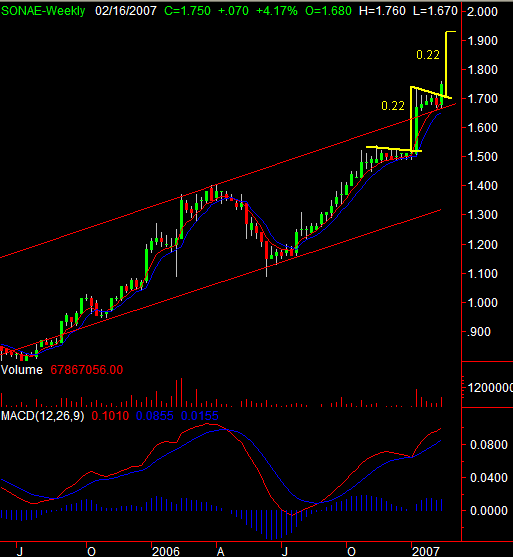Click the latest green weekly candle
This screenshot has height=557, width=513.
tap(442, 94)
